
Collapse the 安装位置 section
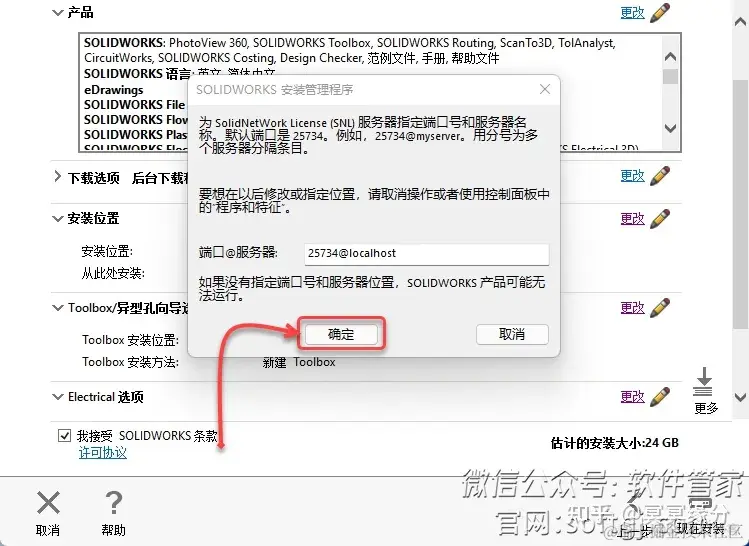coord(58,219)
